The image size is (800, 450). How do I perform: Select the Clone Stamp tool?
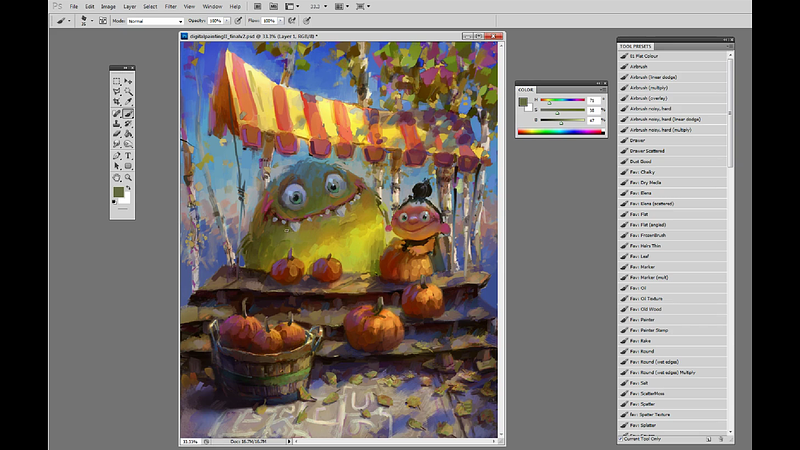[x=117, y=124]
